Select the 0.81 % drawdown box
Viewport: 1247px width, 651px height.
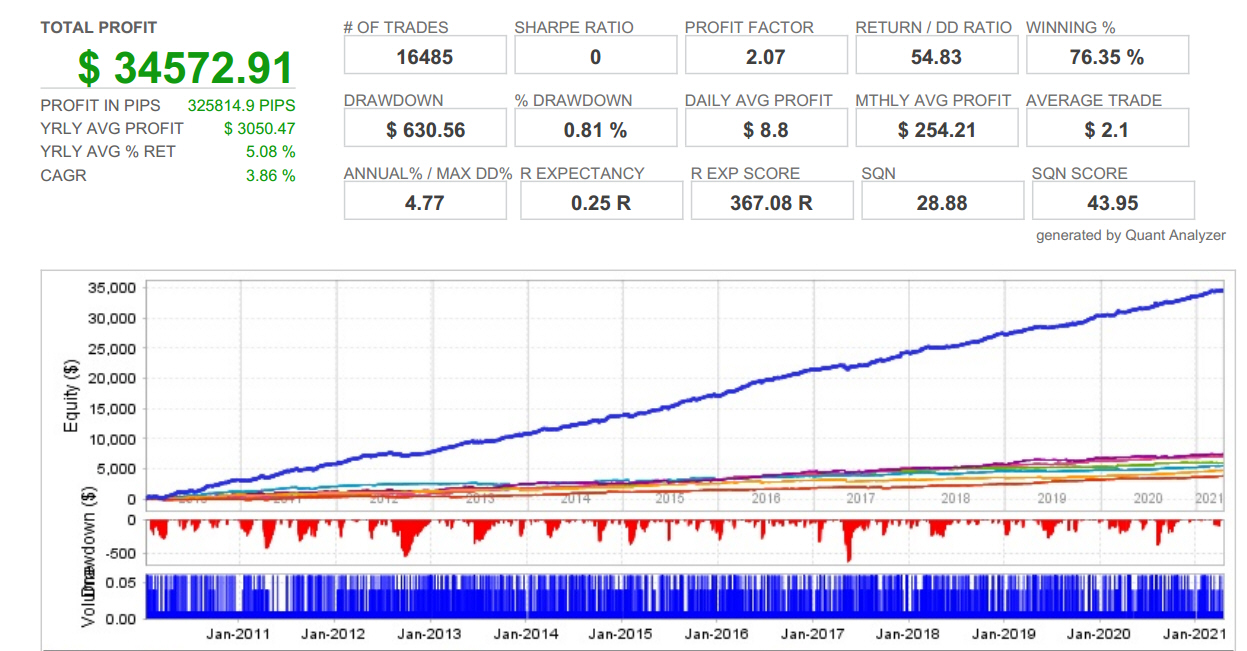tap(596, 129)
